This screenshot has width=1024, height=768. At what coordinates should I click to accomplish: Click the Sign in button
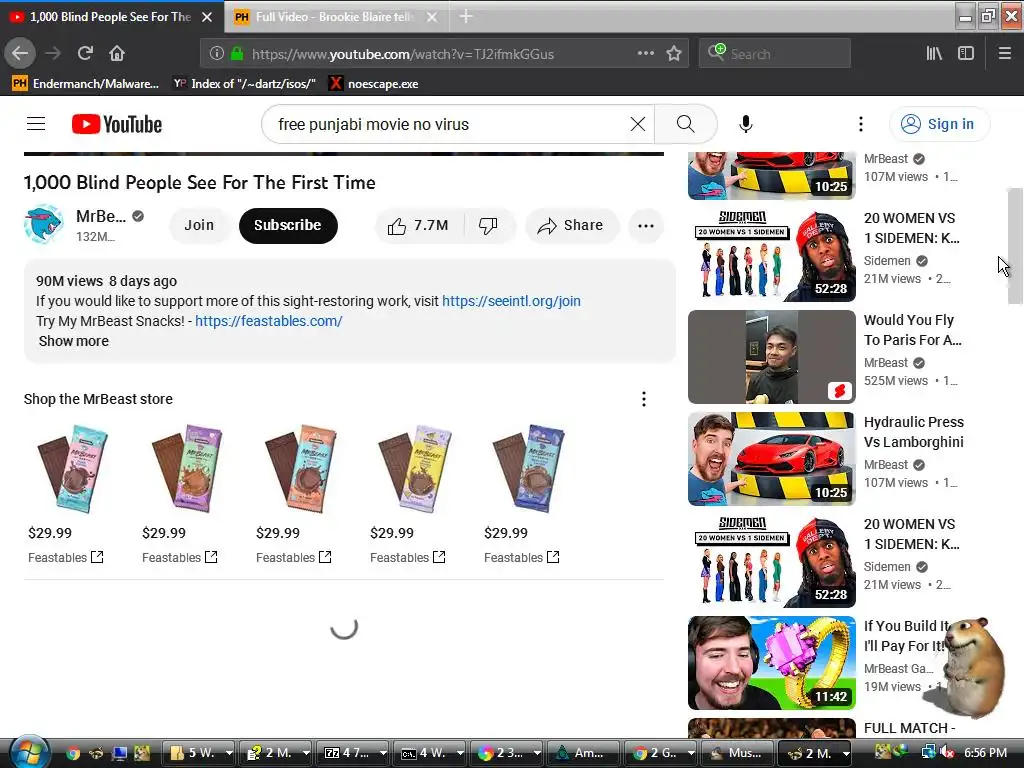[x=939, y=124]
